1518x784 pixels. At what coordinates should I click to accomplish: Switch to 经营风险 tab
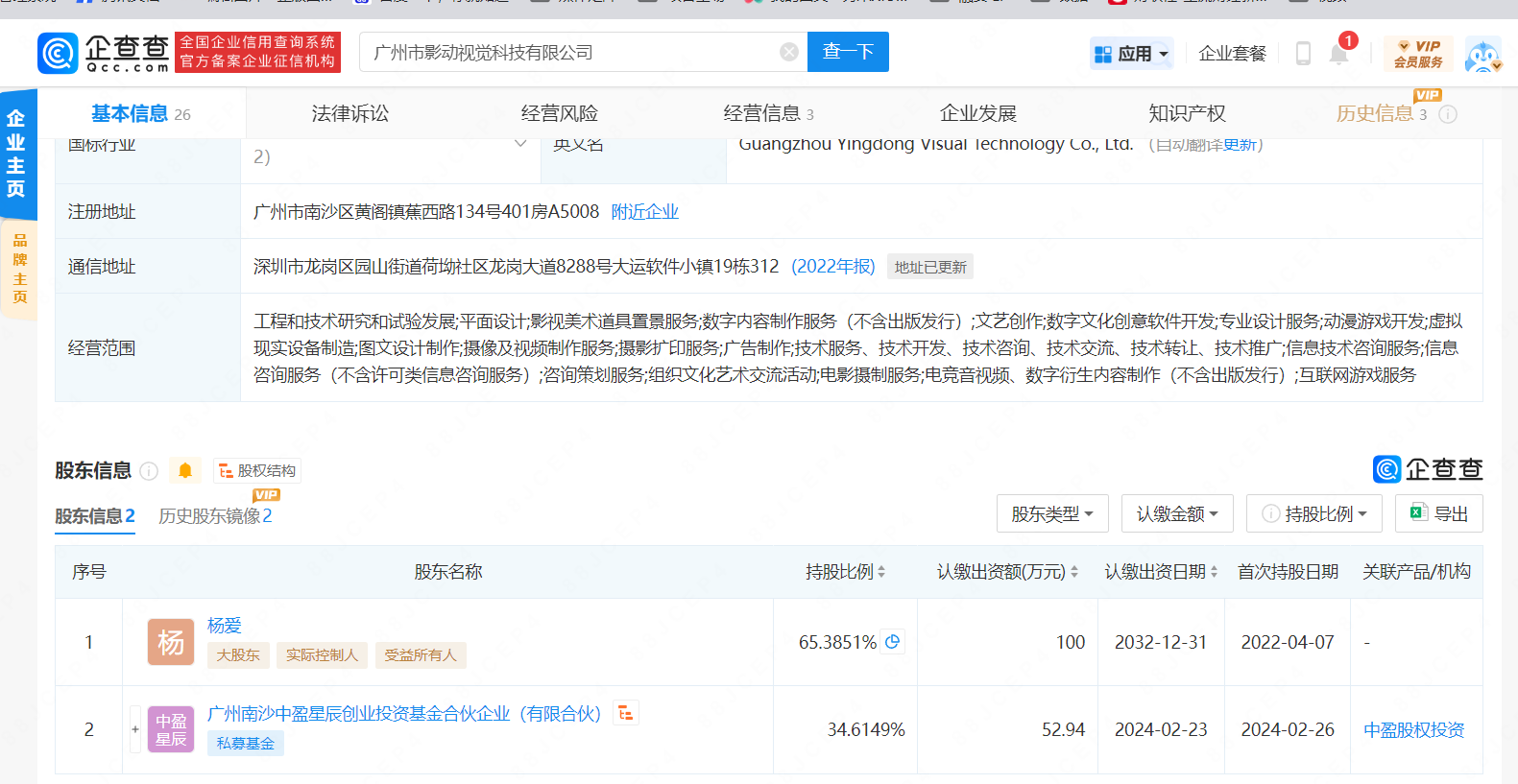coord(560,113)
